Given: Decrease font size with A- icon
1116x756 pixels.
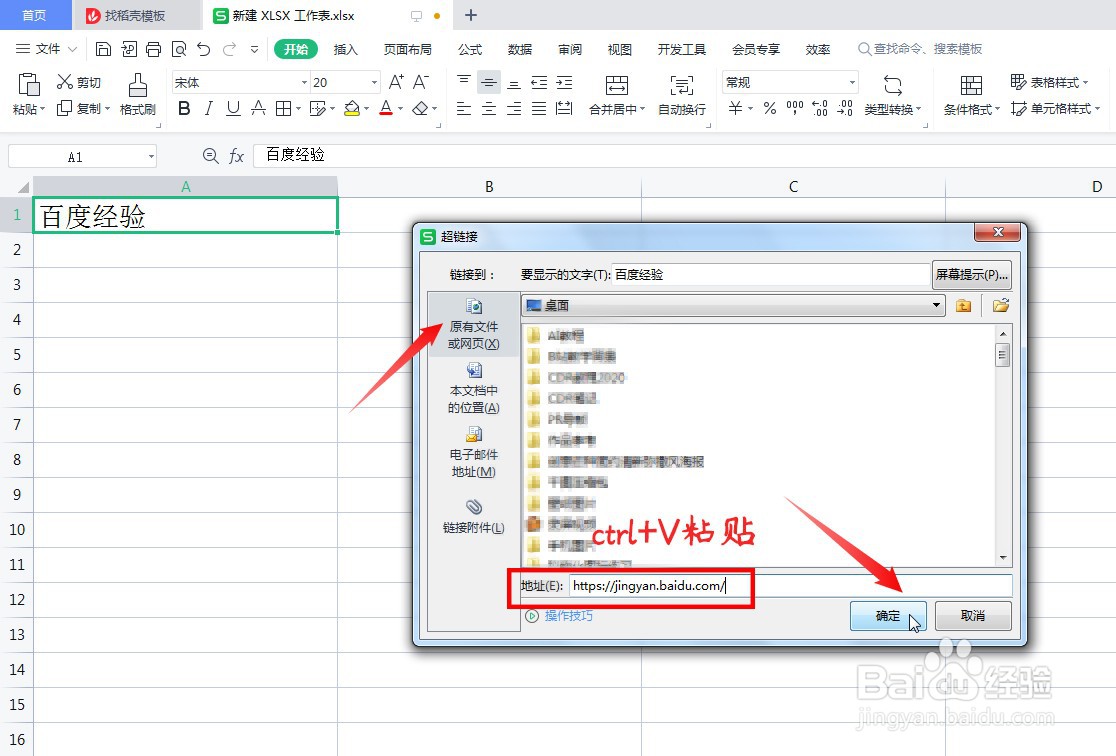Looking at the screenshot, I should [x=421, y=83].
